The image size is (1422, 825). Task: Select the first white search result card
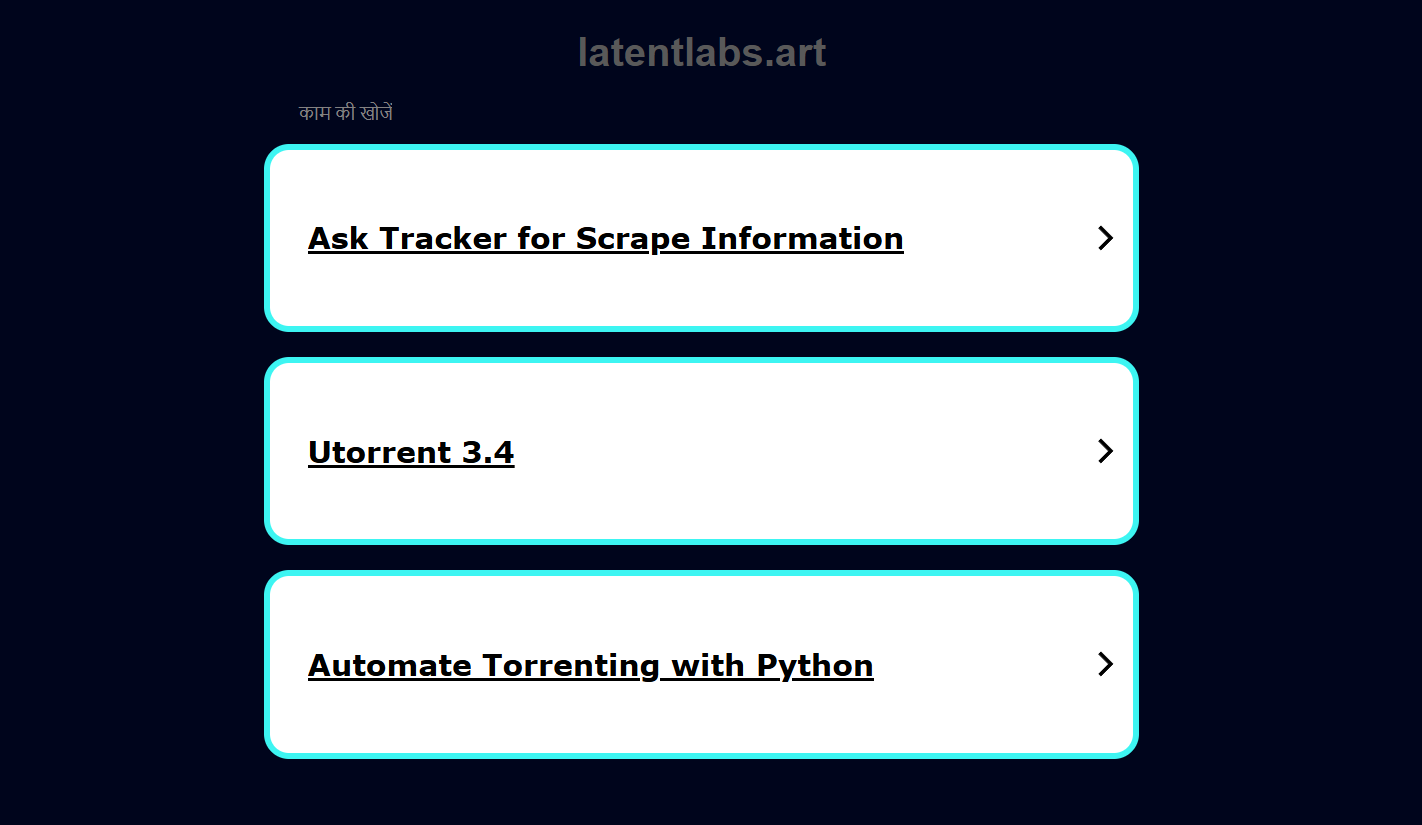(x=701, y=238)
